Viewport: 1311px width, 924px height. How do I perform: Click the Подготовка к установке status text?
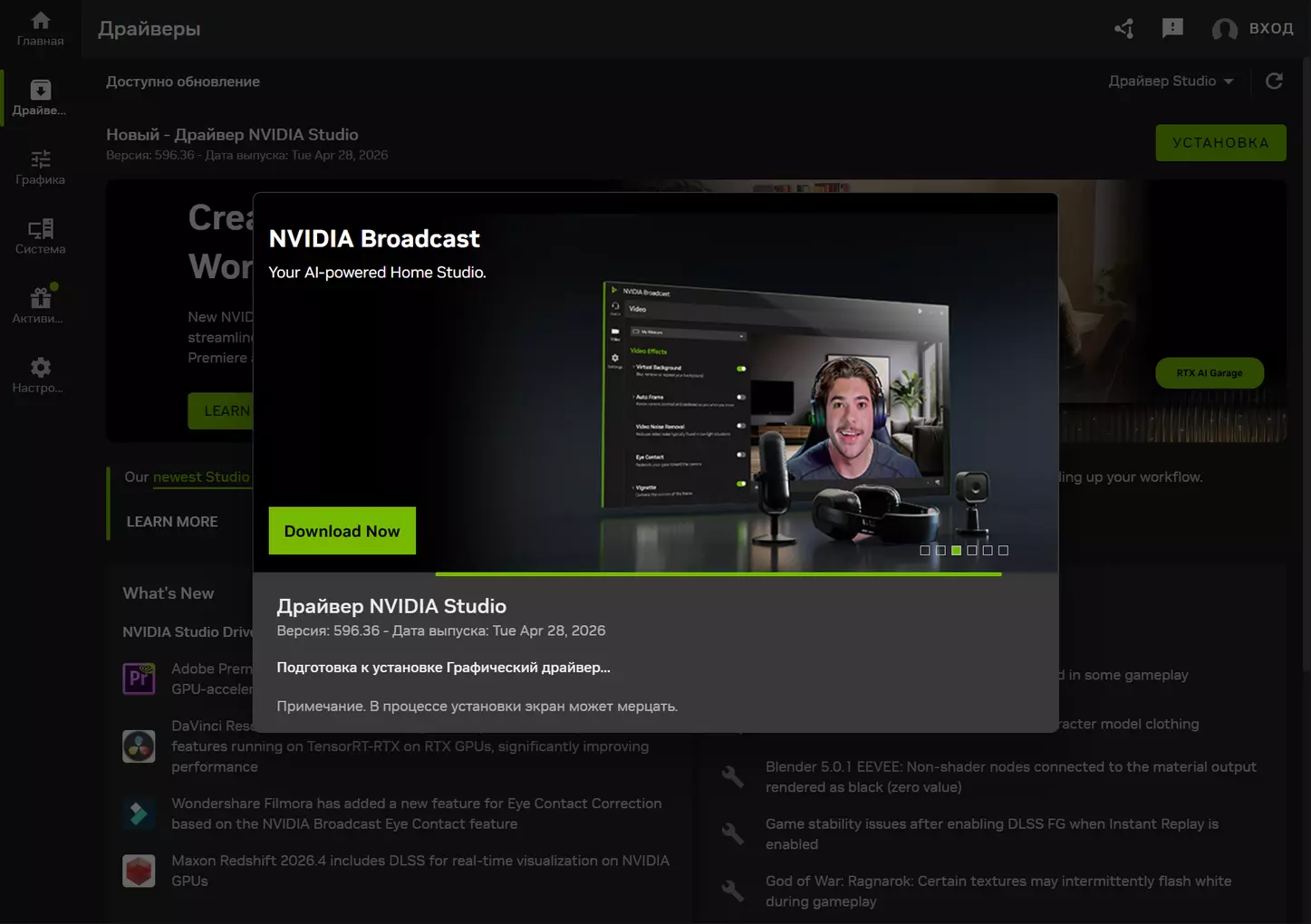[444, 668]
